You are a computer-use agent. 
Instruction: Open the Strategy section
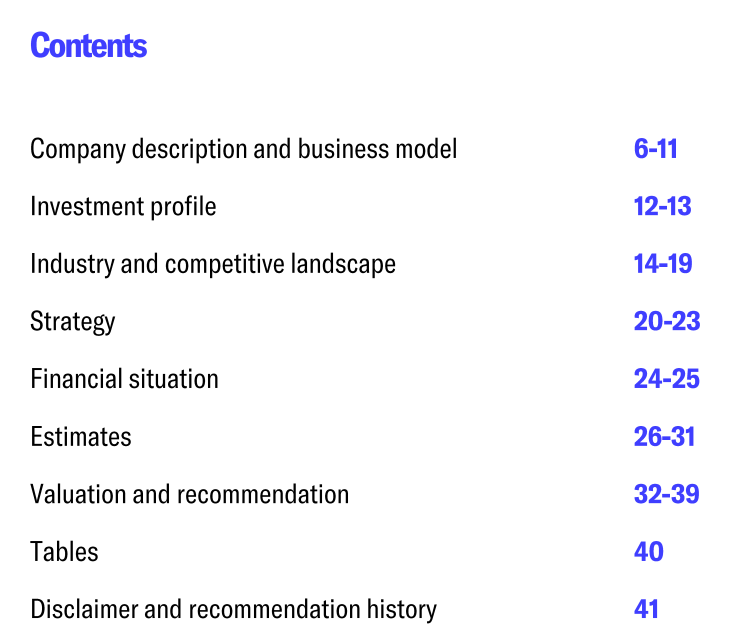pyautogui.click(x=73, y=322)
